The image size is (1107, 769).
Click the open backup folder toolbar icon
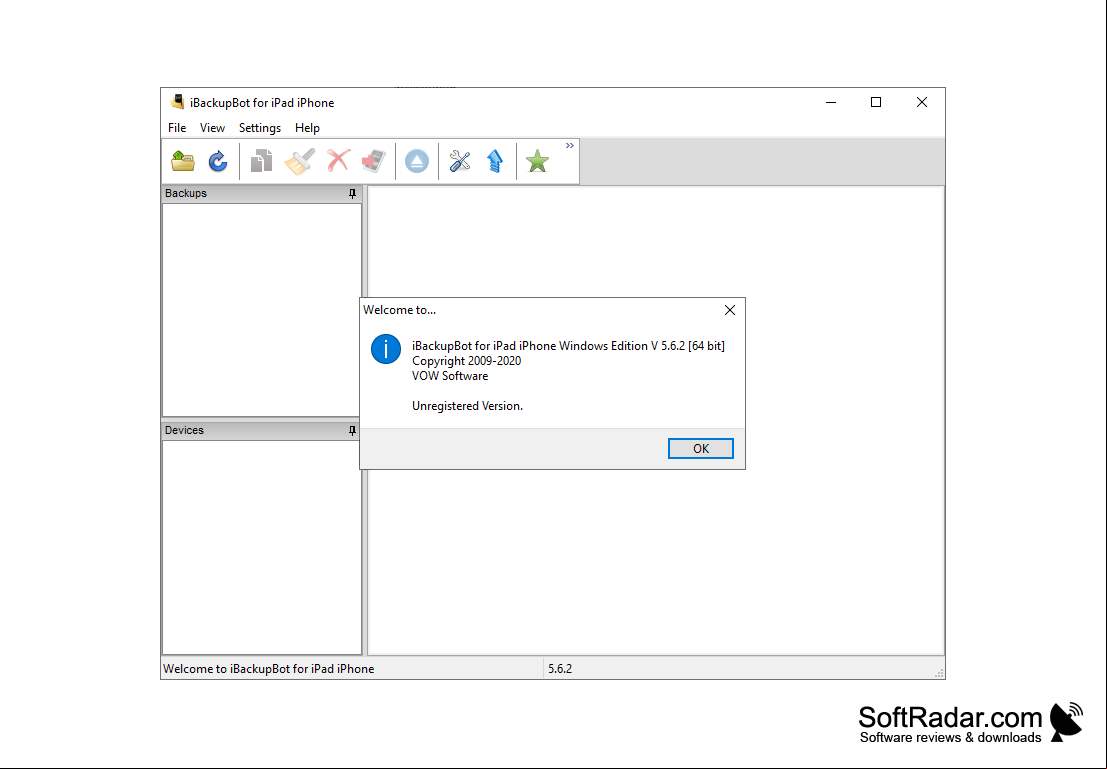184,161
